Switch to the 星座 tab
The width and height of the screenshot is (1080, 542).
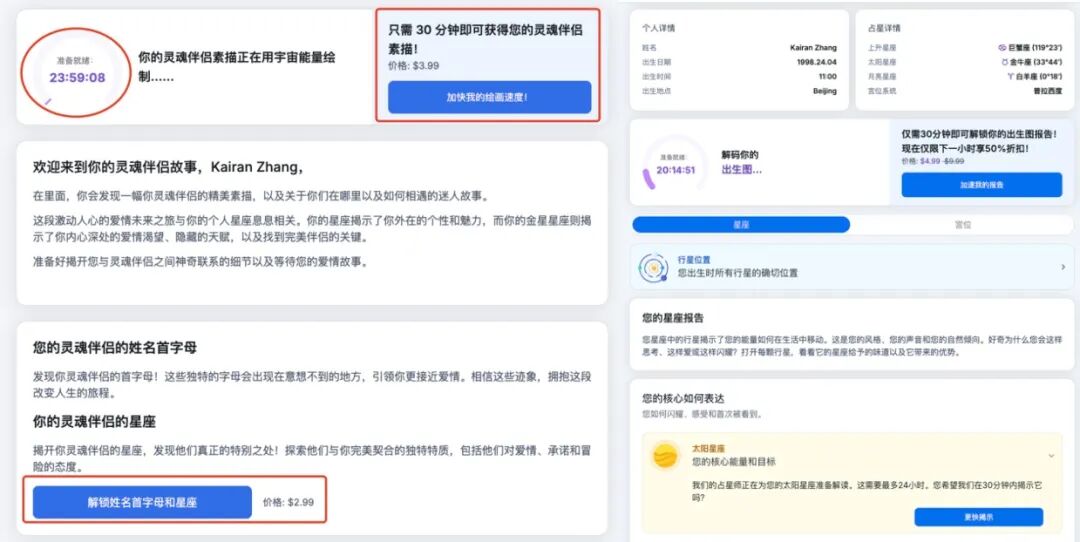[x=741, y=225]
